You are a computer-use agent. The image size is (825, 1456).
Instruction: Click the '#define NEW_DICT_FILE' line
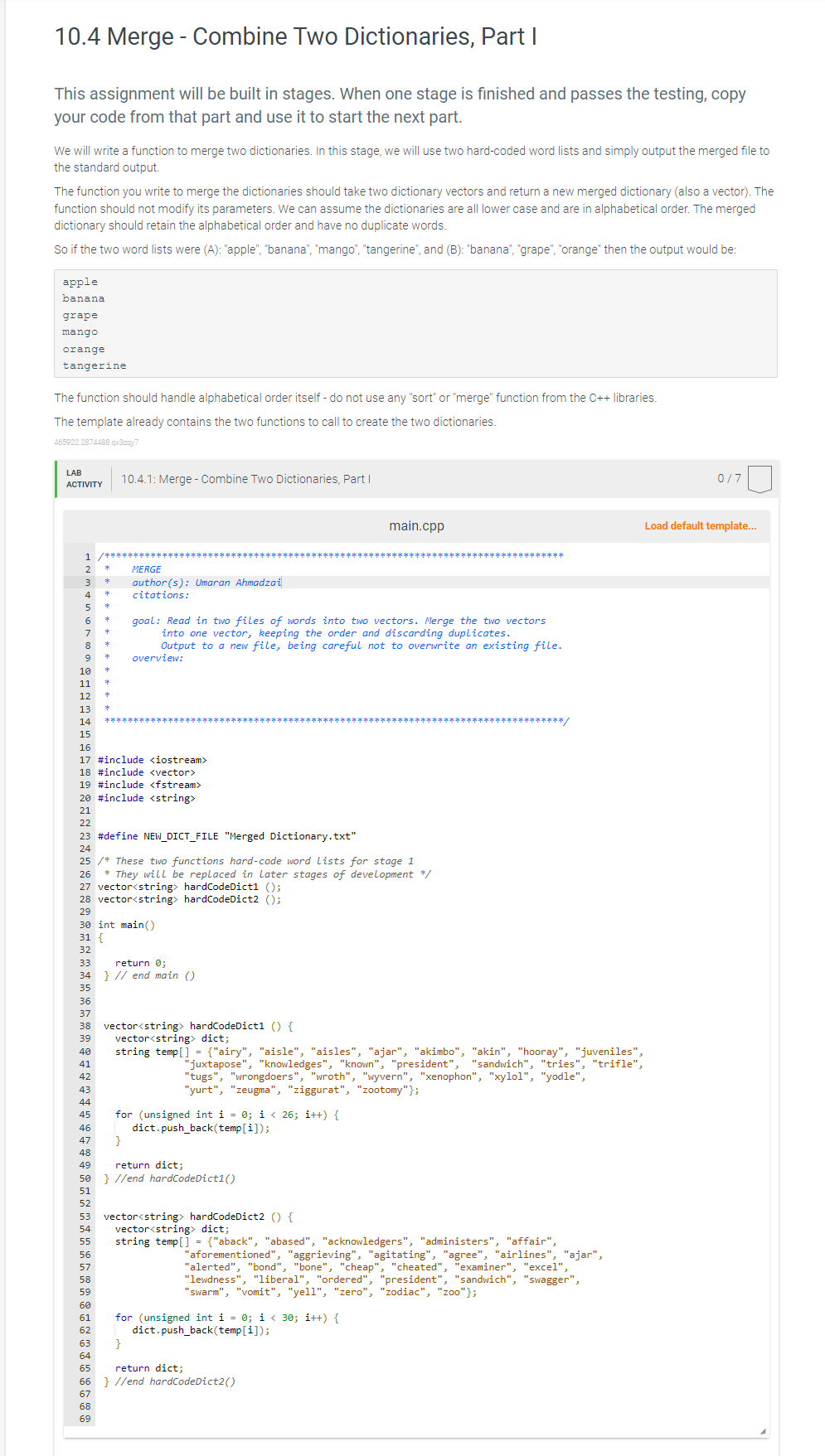point(227,836)
